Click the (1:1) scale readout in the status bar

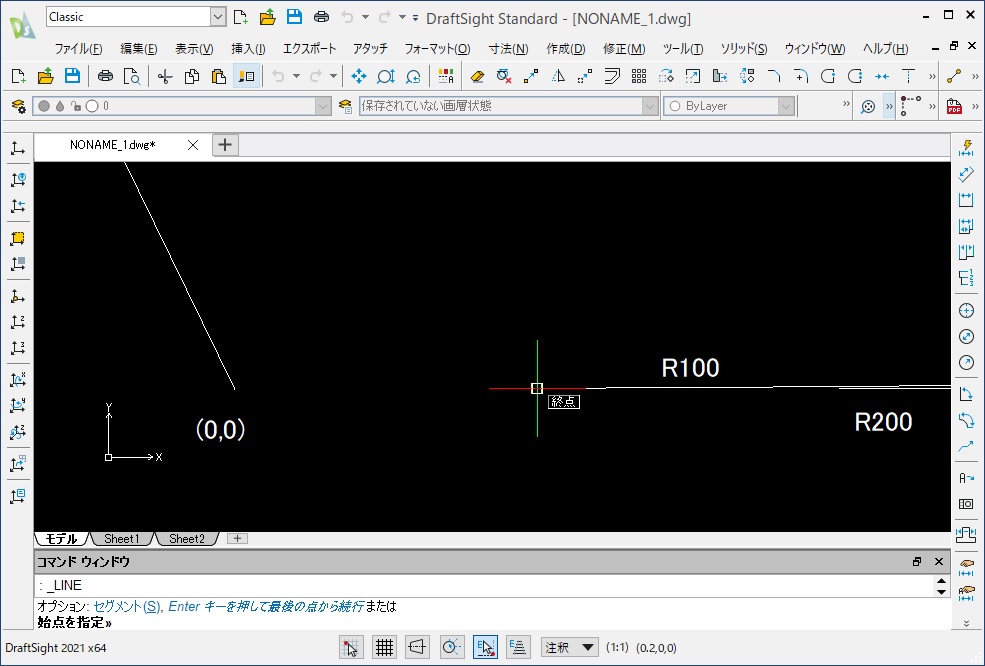[617, 647]
